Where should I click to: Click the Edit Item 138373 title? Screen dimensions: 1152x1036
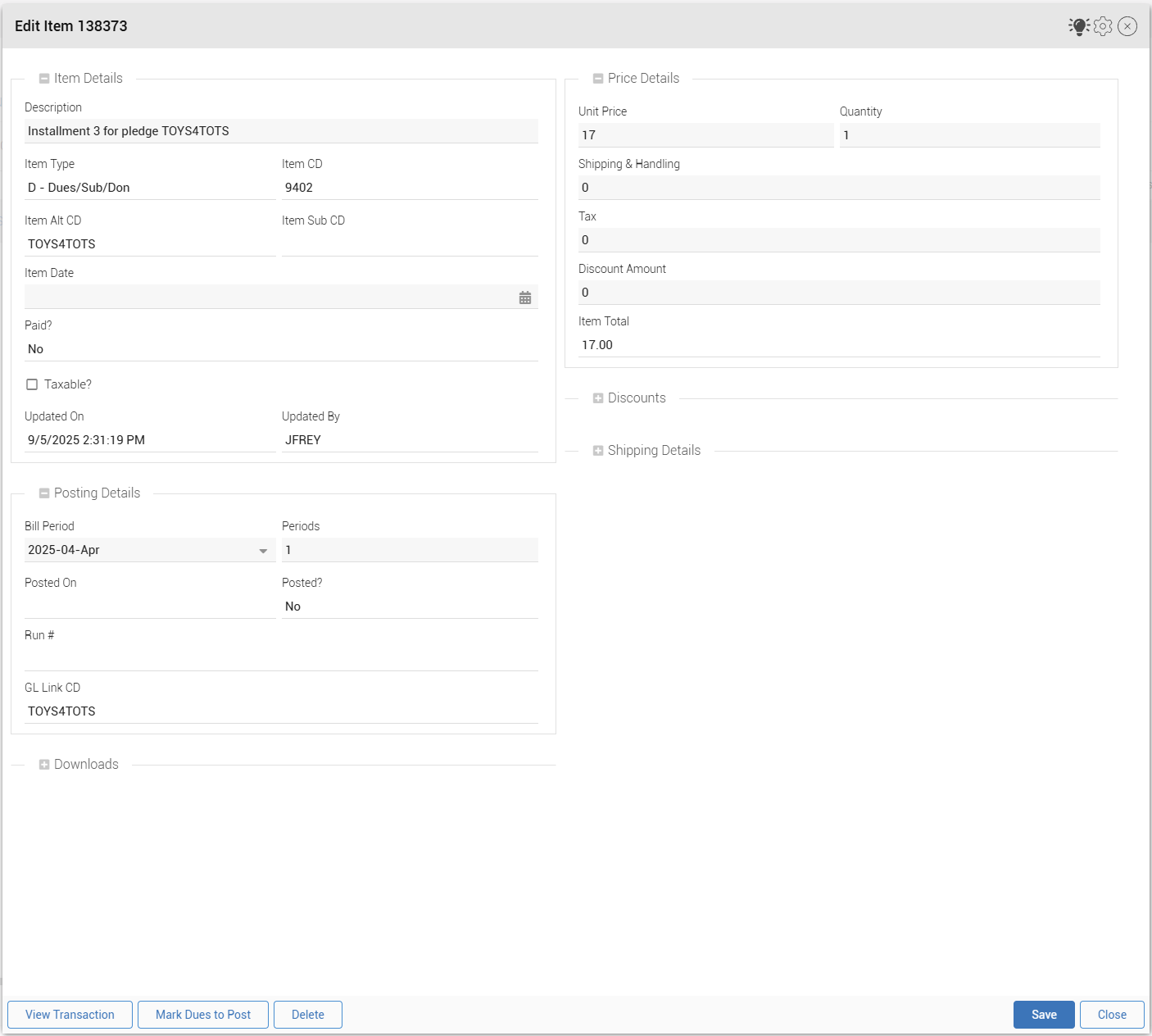pos(71,26)
